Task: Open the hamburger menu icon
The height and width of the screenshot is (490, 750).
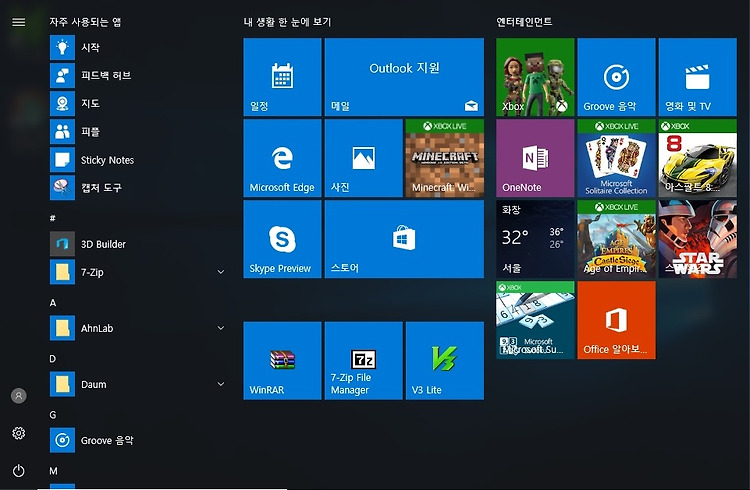Action: pos(19,22)
